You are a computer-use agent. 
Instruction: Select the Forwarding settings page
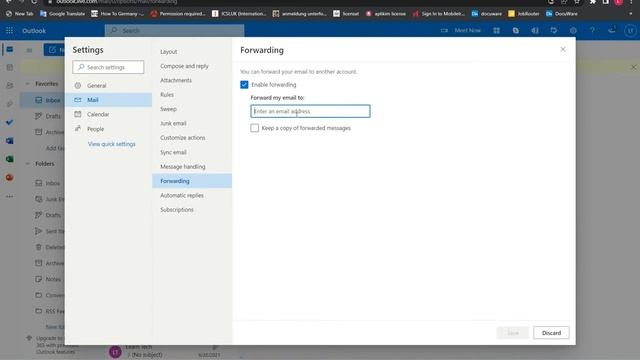point(192,181)
